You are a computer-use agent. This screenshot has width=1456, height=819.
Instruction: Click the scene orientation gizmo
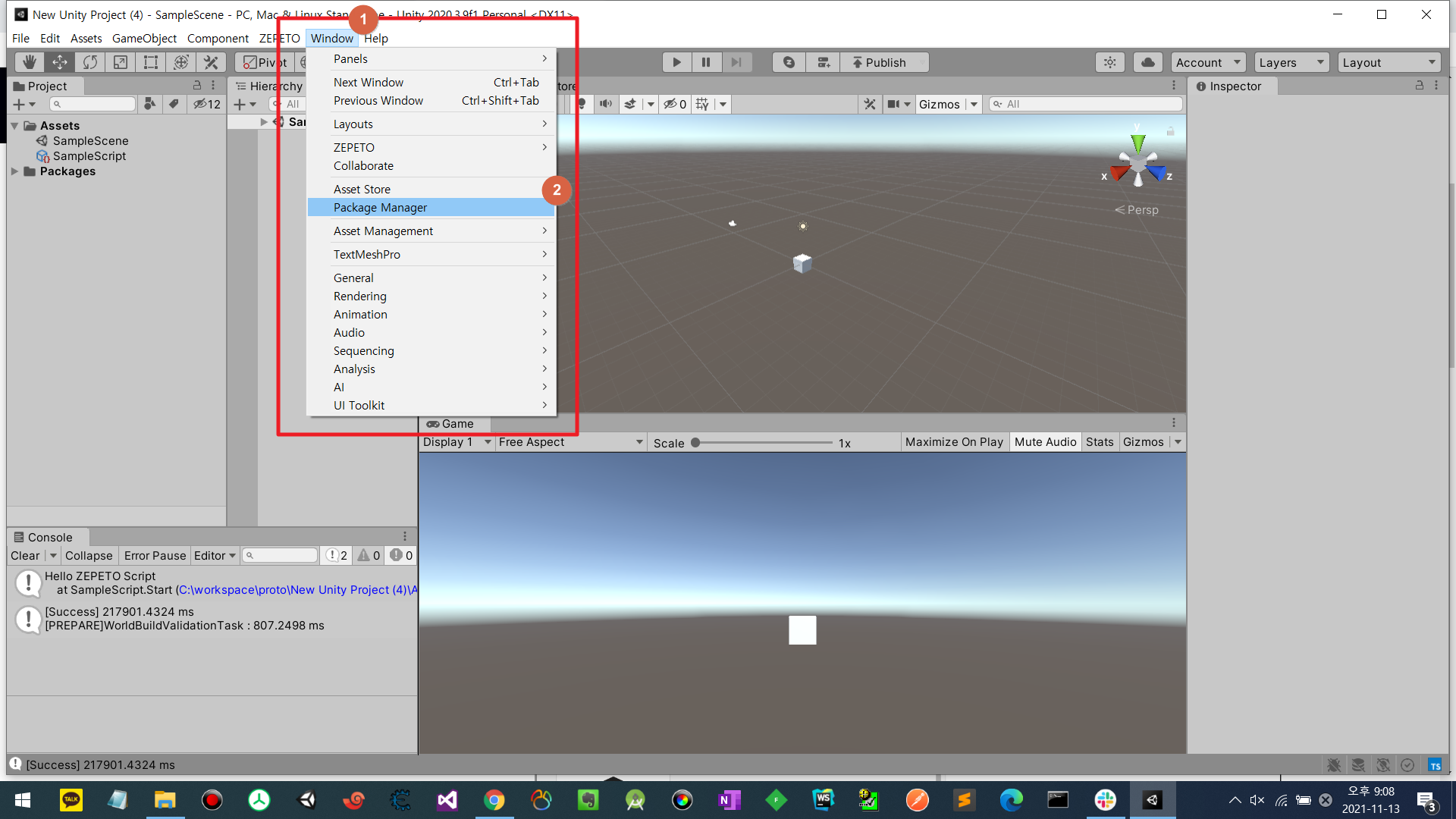(x=1137, y=163)
